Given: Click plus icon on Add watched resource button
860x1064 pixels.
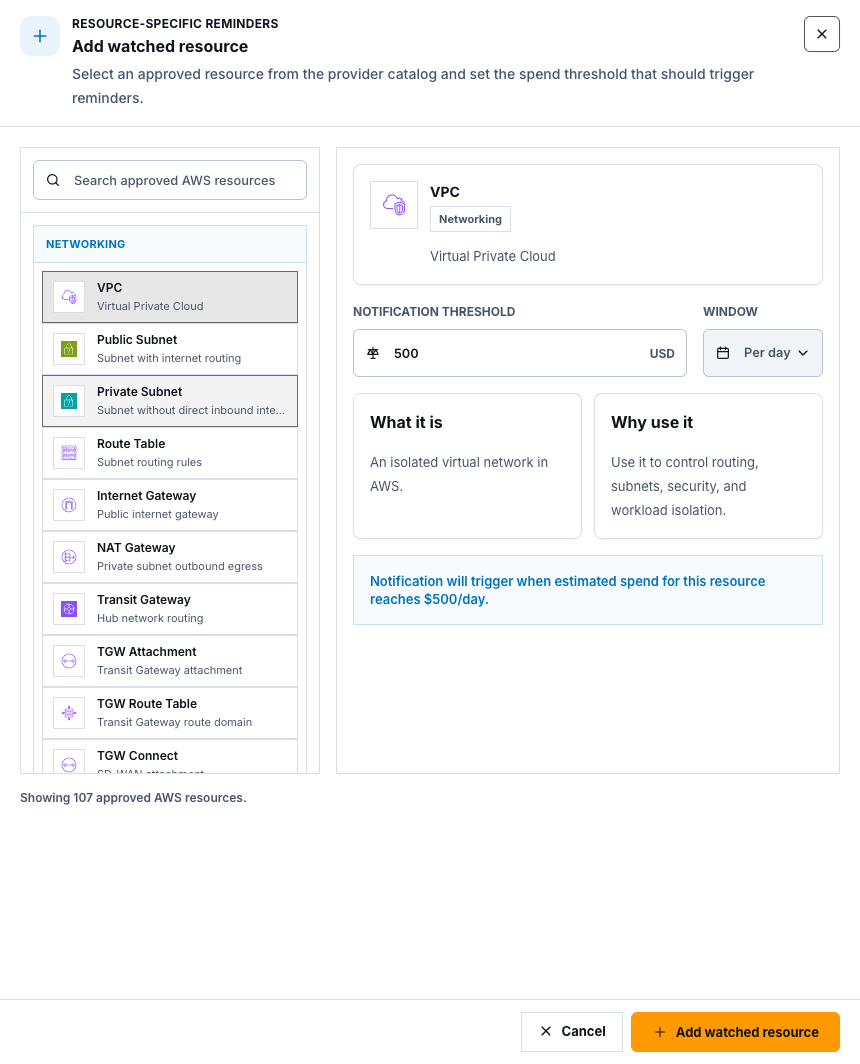Looking at the screenshot, I should point(660,1032).
